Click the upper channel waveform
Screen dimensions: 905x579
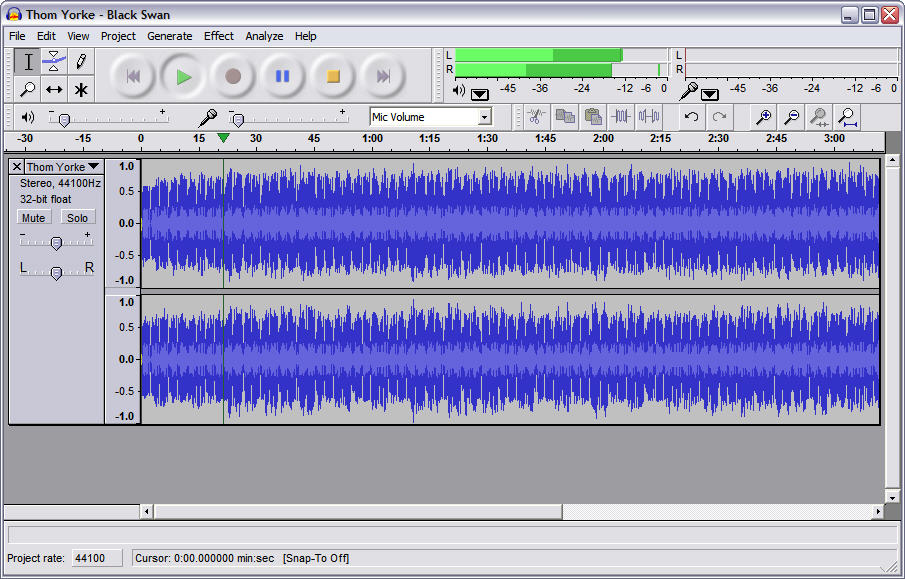pos(510,223)
